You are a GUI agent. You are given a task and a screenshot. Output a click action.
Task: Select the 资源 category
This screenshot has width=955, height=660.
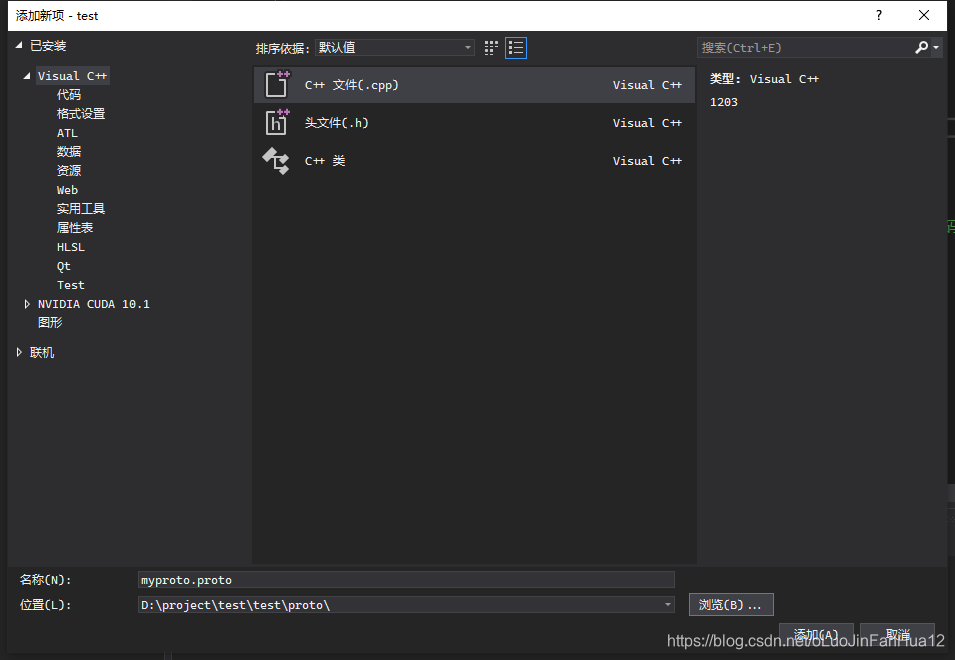pos(69,170)
